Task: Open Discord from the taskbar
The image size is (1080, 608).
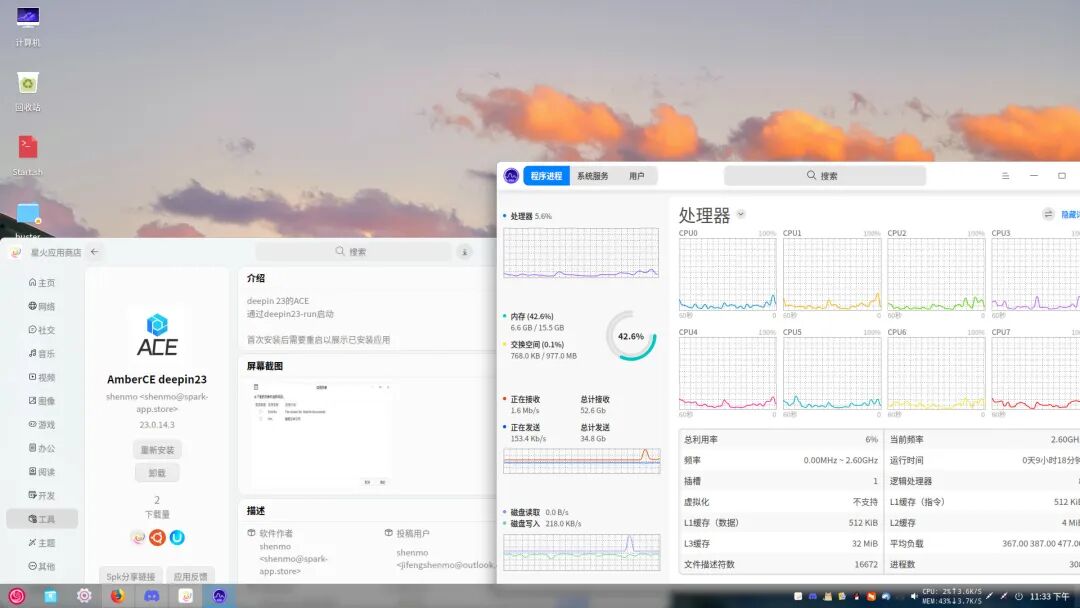Action: click(x=152, y=596)
